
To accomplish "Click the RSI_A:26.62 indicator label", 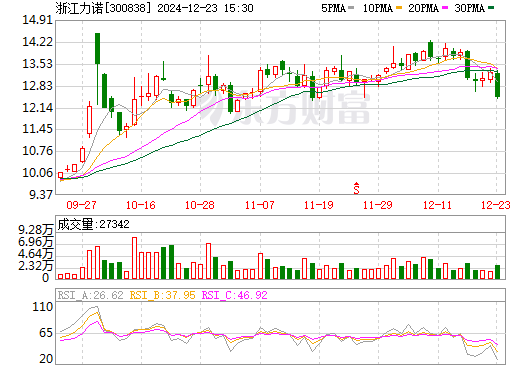I will 90,295.
